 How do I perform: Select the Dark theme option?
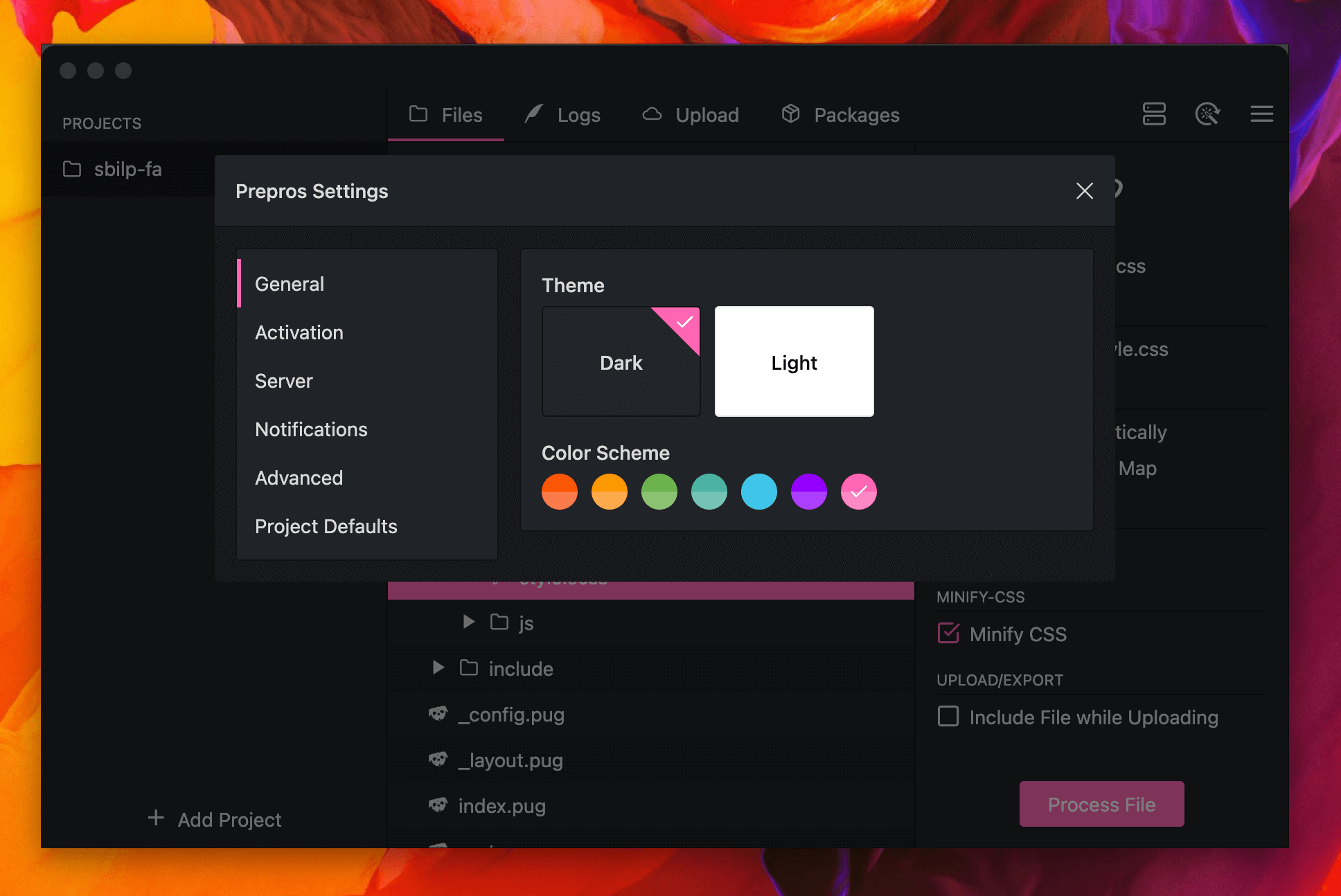[621, 361]
